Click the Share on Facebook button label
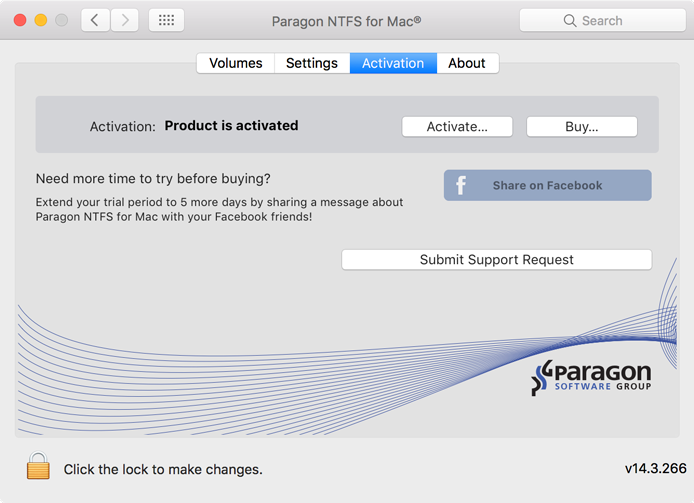 [x=547, y=185]
